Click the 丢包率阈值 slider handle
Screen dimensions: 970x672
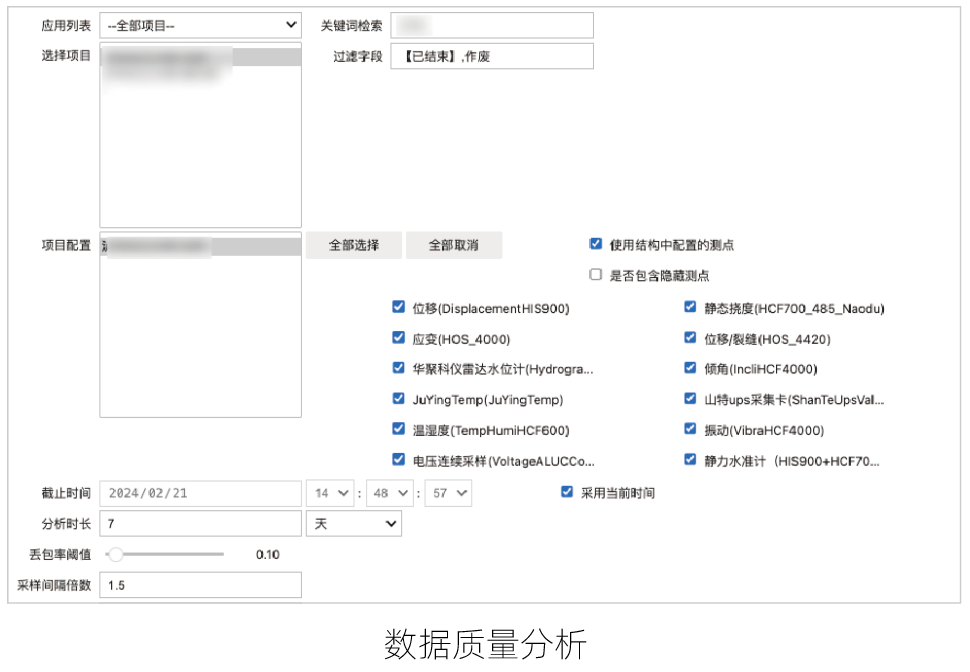tap(116, 554)
